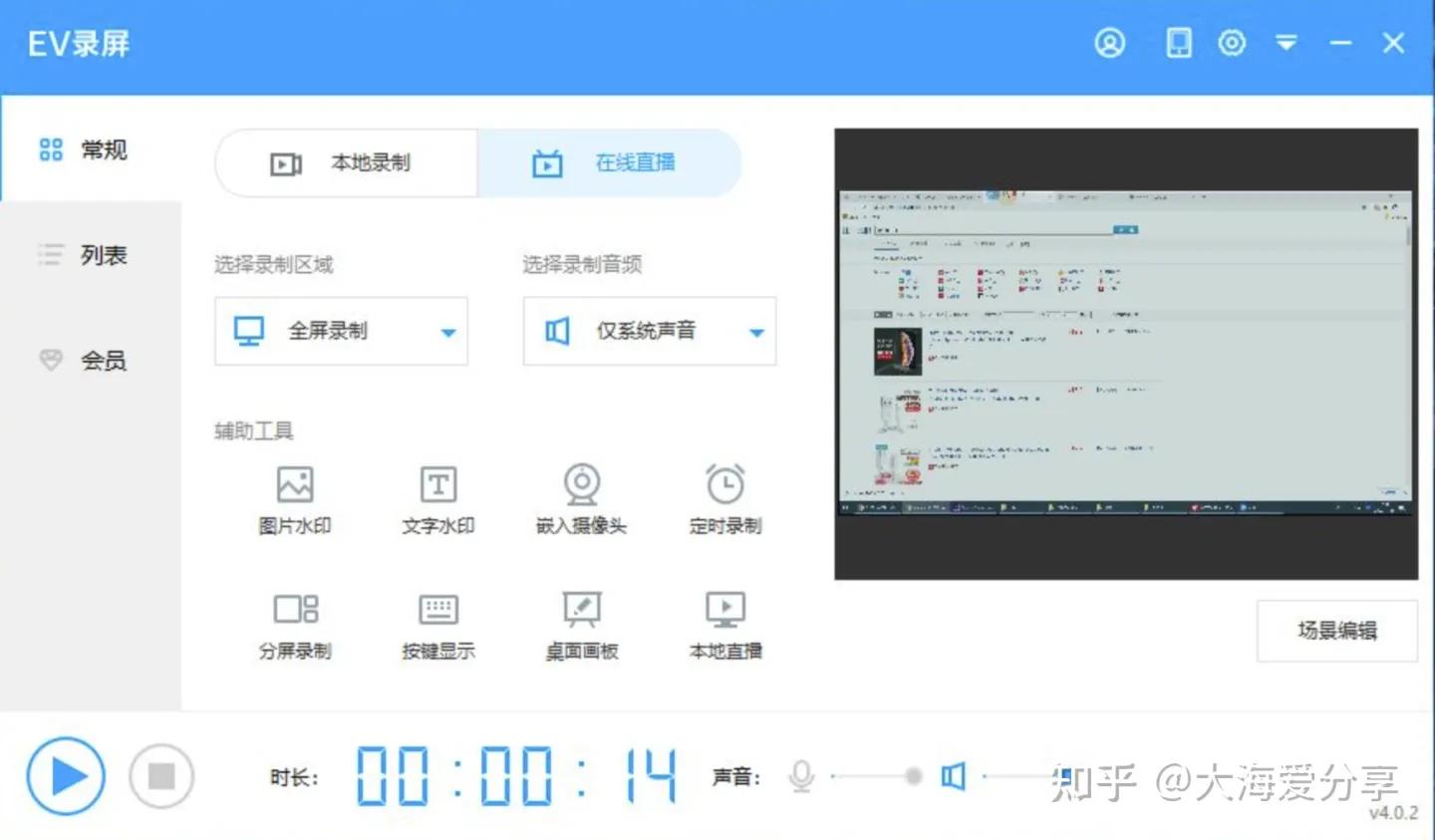Expand the triangle dropdown in the title bar
The width and height of the screenshot is (1435, 840).
[1287, 43]
